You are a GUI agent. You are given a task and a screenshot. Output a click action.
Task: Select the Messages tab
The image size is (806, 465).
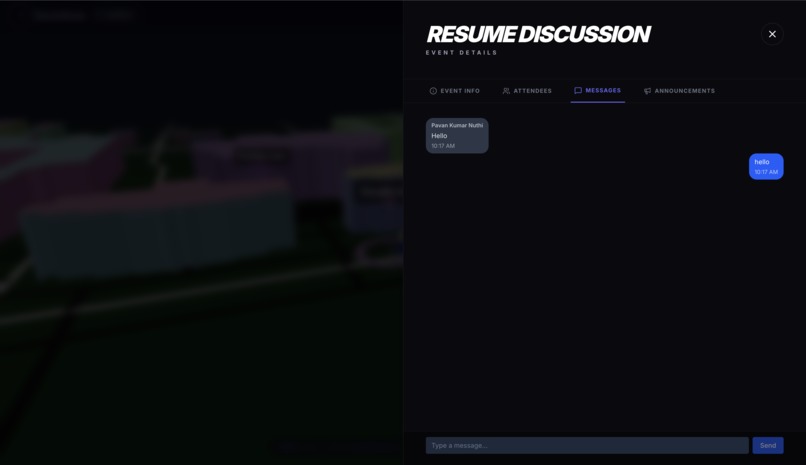pyautogui.click(x=597, y=91)
